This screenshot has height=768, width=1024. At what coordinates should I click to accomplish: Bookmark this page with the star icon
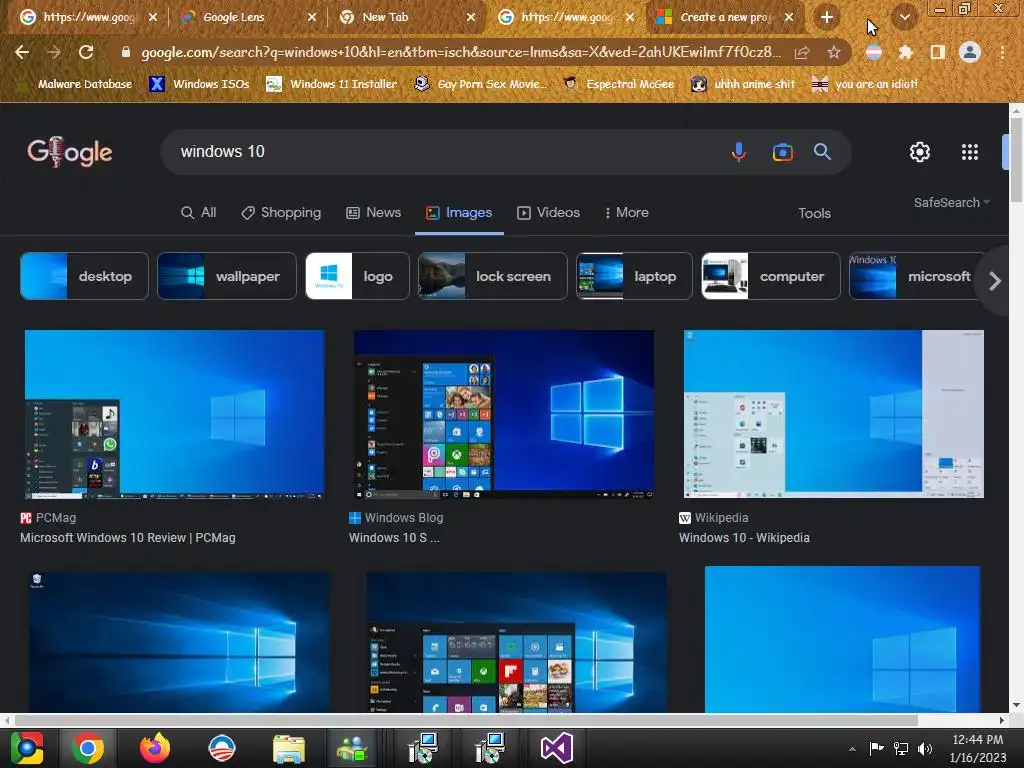pyautogui.click(x=834, y=53)
